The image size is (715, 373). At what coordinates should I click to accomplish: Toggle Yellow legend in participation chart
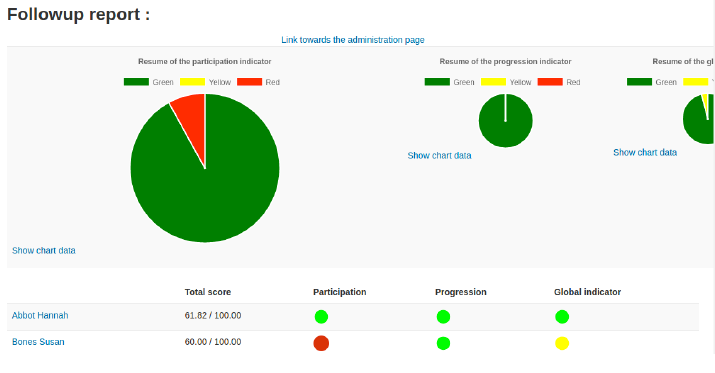[x=206, y=82]
